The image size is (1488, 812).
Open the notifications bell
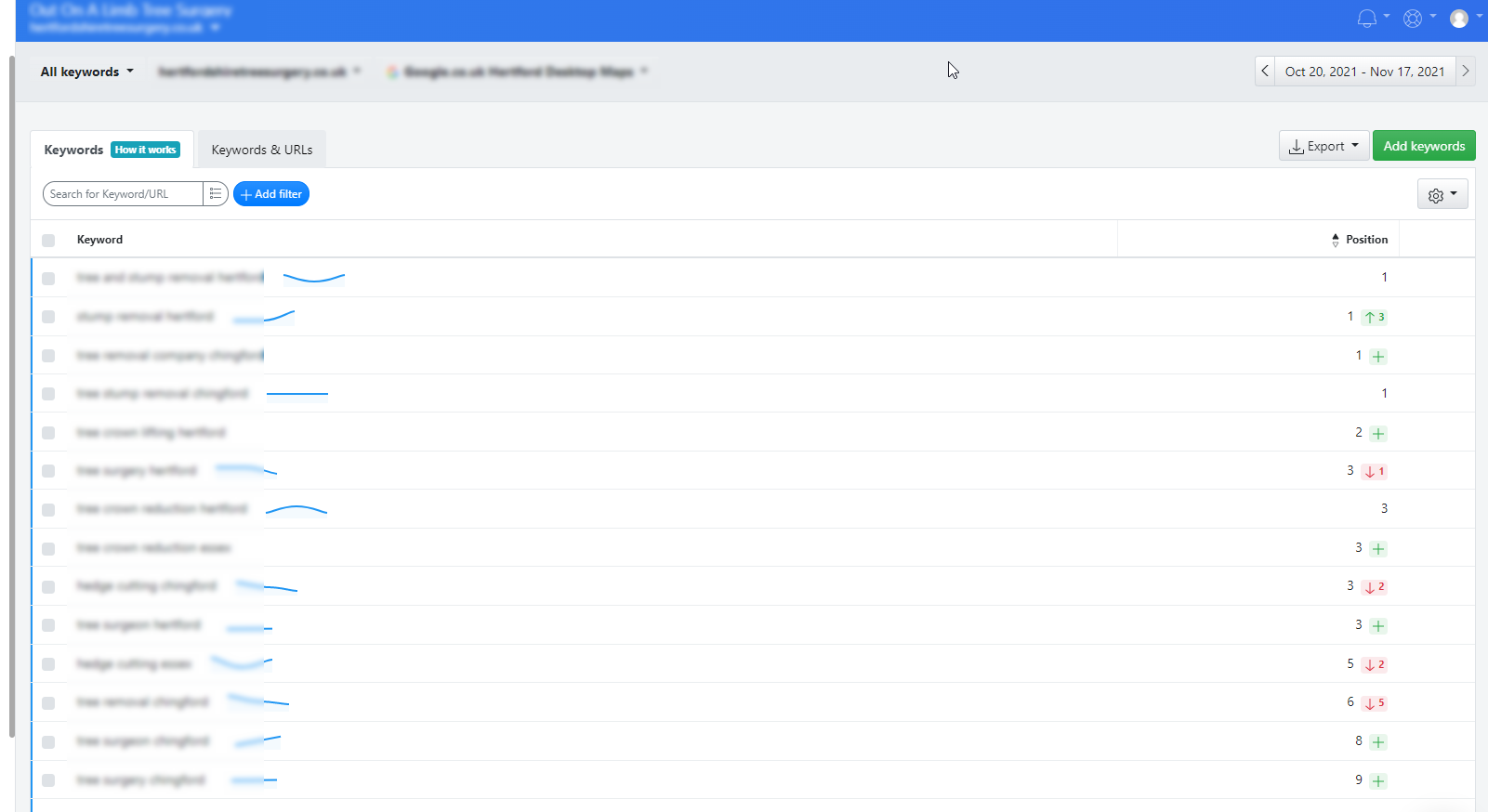pyautogui.click(x=1367, y=19)
